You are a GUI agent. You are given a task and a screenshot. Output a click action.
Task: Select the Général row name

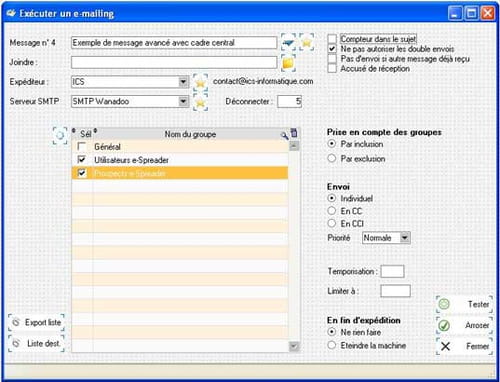(107, 147)
